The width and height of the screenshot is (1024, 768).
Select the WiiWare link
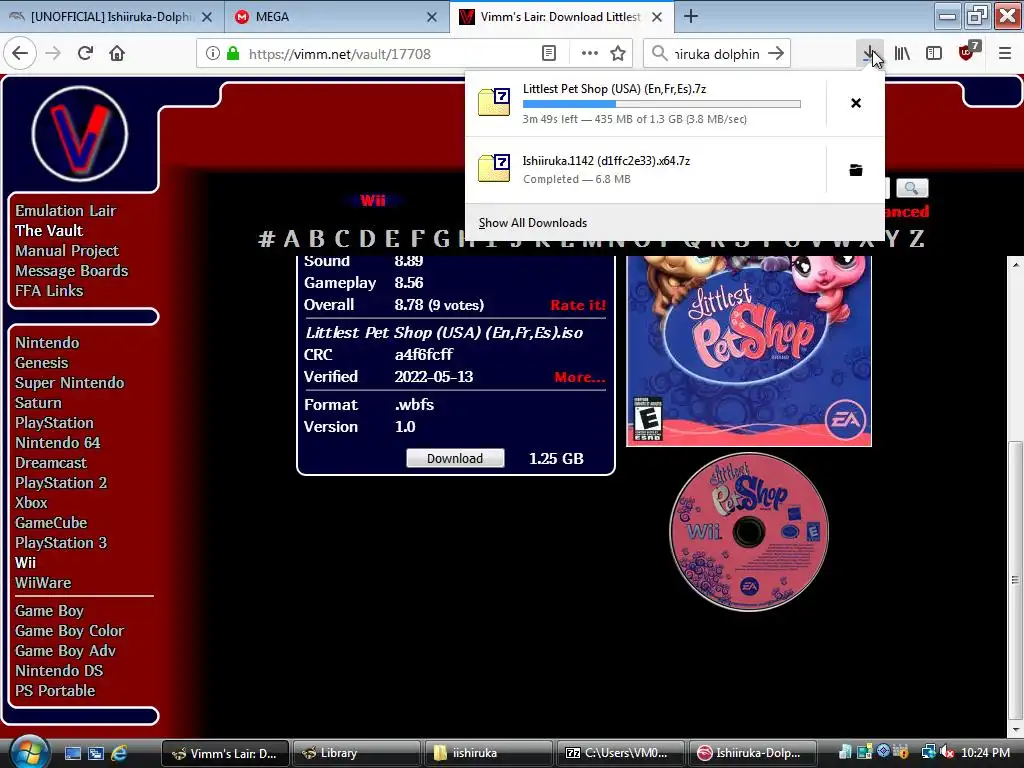tap(43, 583)
